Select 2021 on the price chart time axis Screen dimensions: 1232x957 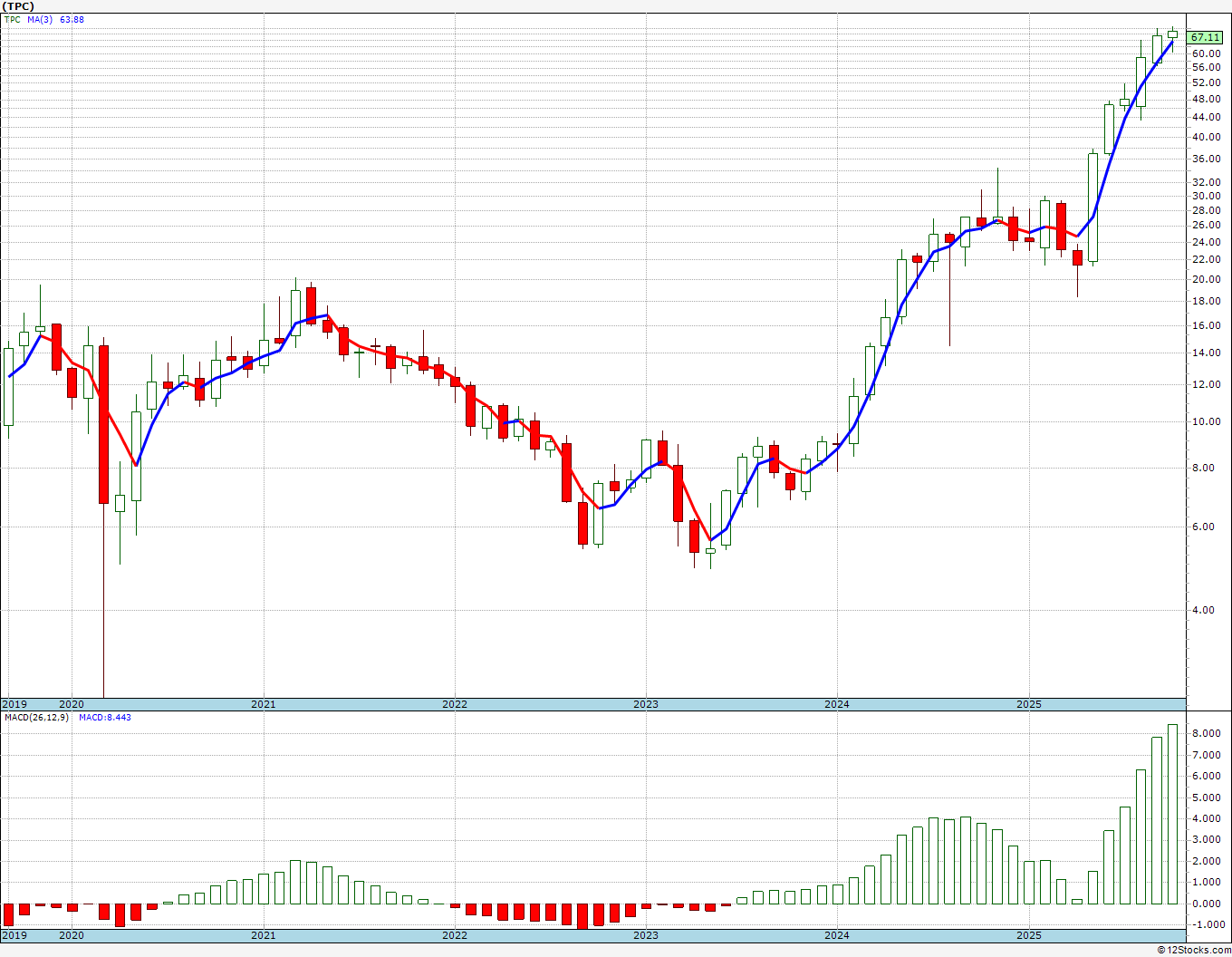(x=263, y=704)
